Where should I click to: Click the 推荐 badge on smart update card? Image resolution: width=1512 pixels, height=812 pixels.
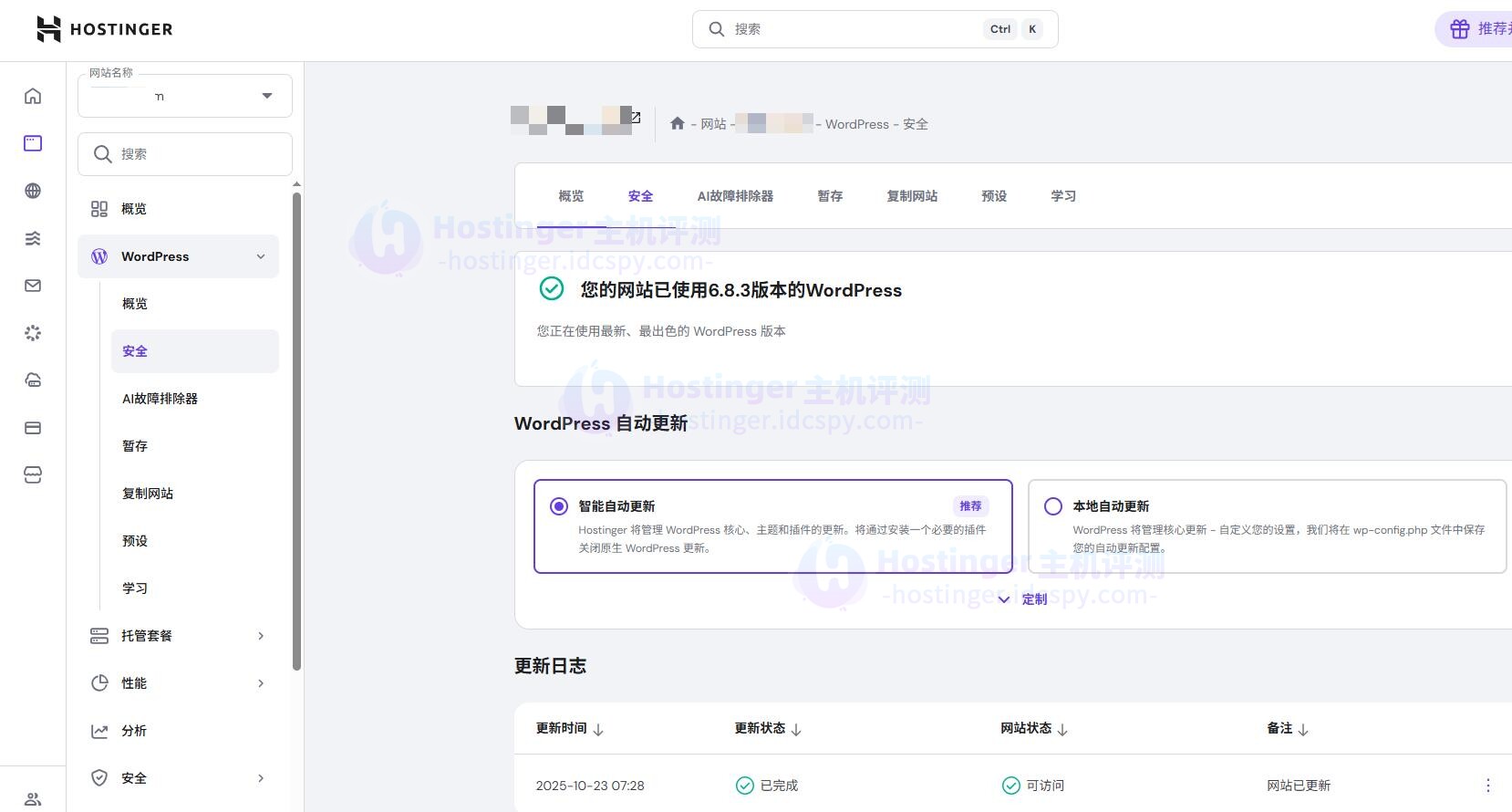tap(970, 505)
